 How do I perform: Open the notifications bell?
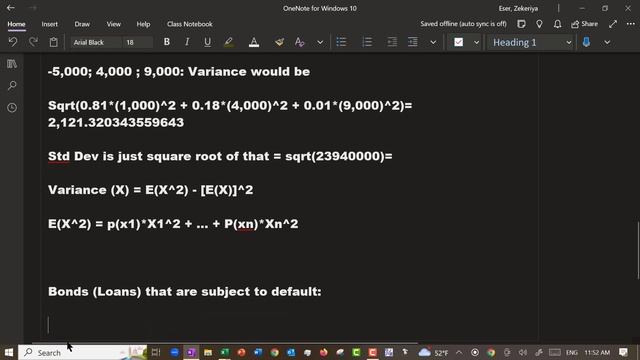tap(557, 24)
